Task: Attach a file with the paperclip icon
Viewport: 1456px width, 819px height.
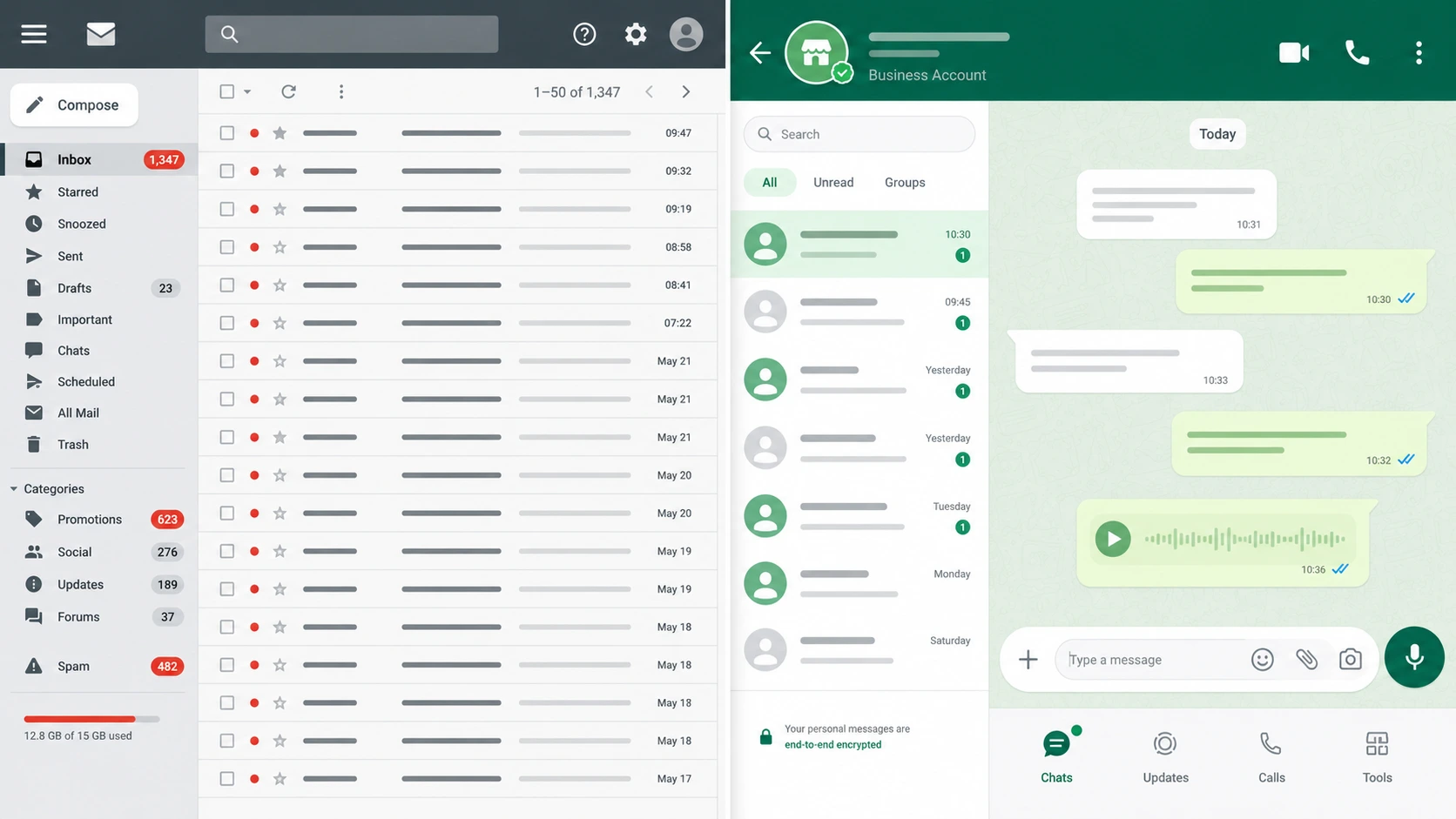Action: coord(1306,660)
